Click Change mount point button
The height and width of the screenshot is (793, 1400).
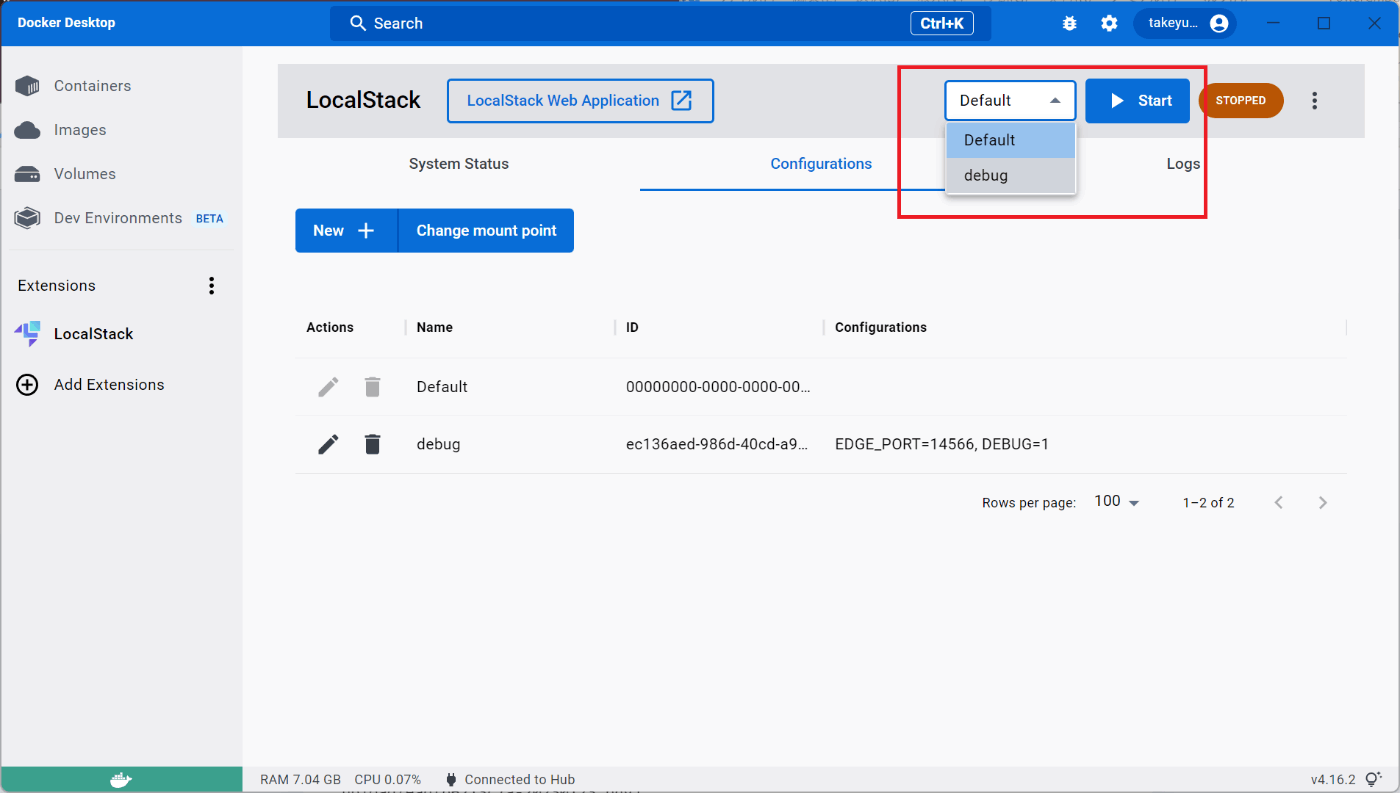click(x=486, y=230)
